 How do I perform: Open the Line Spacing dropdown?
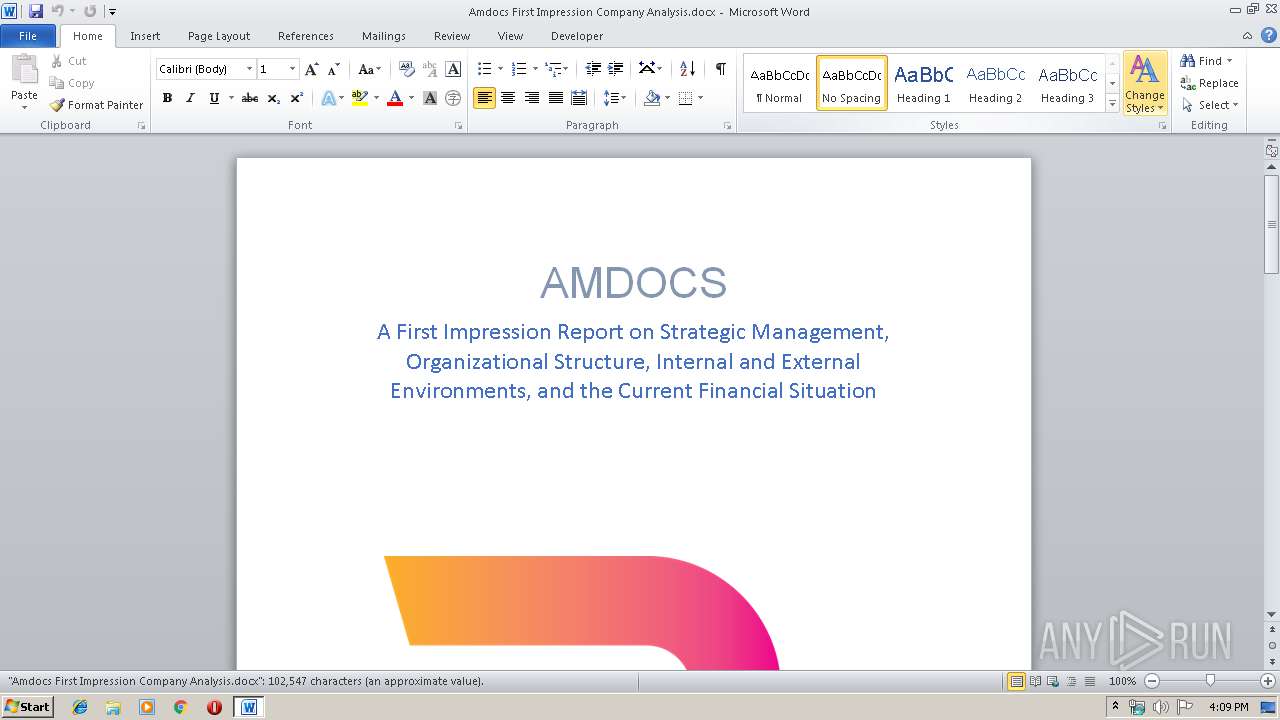point(615,98)
